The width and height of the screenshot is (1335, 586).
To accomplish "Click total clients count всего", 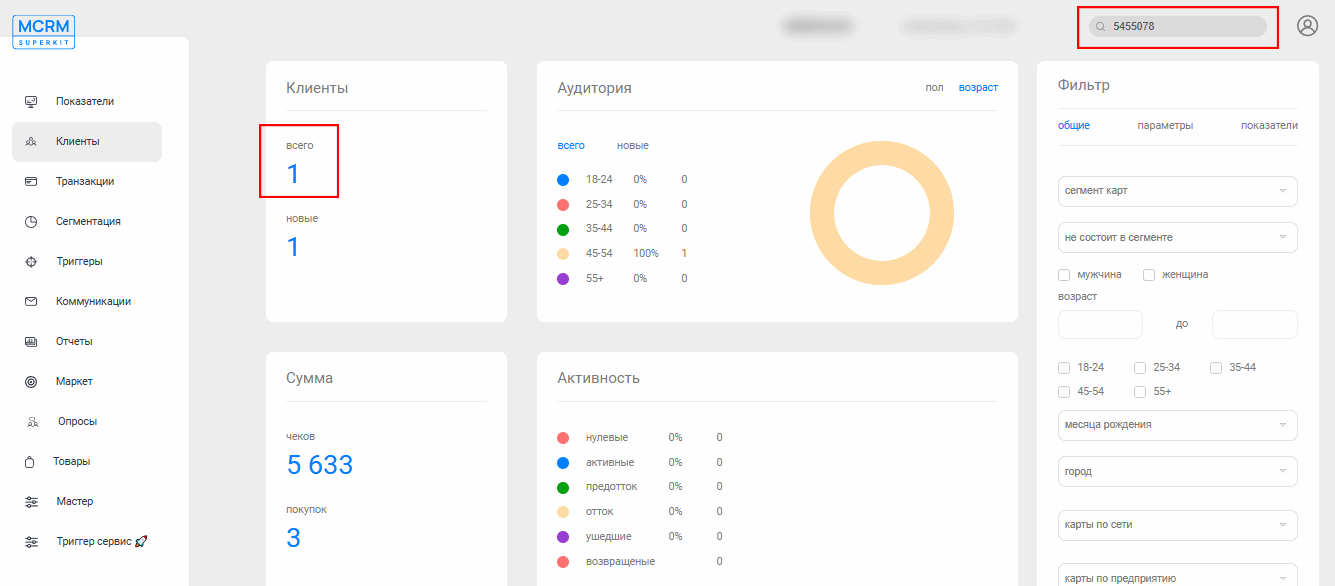I will pos(293,174).
